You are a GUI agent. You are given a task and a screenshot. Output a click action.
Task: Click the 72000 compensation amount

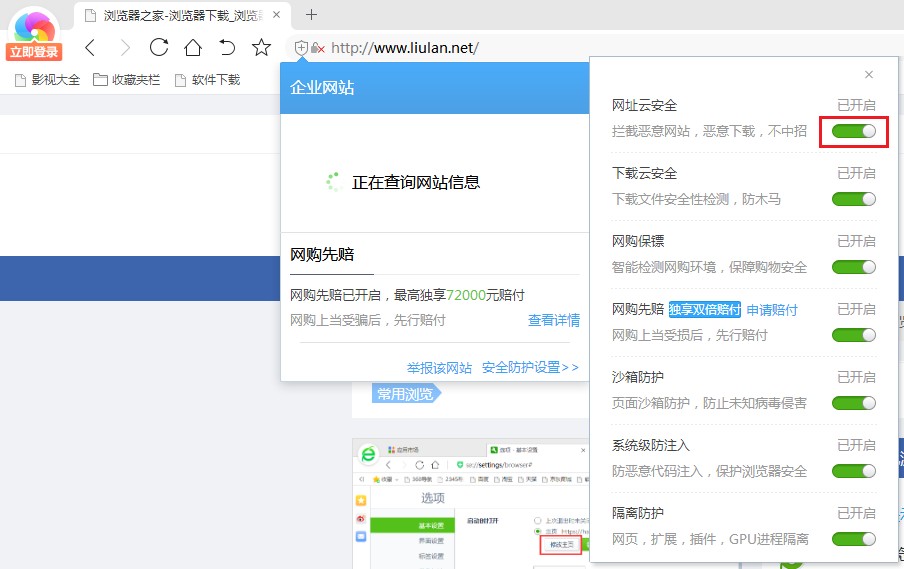click(466, 295)
